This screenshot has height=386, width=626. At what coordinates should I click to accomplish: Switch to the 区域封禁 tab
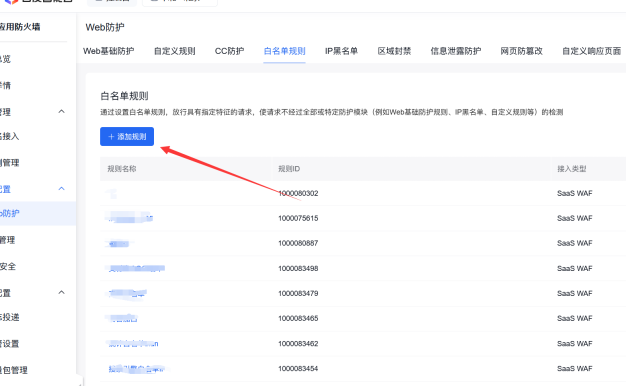394,51
